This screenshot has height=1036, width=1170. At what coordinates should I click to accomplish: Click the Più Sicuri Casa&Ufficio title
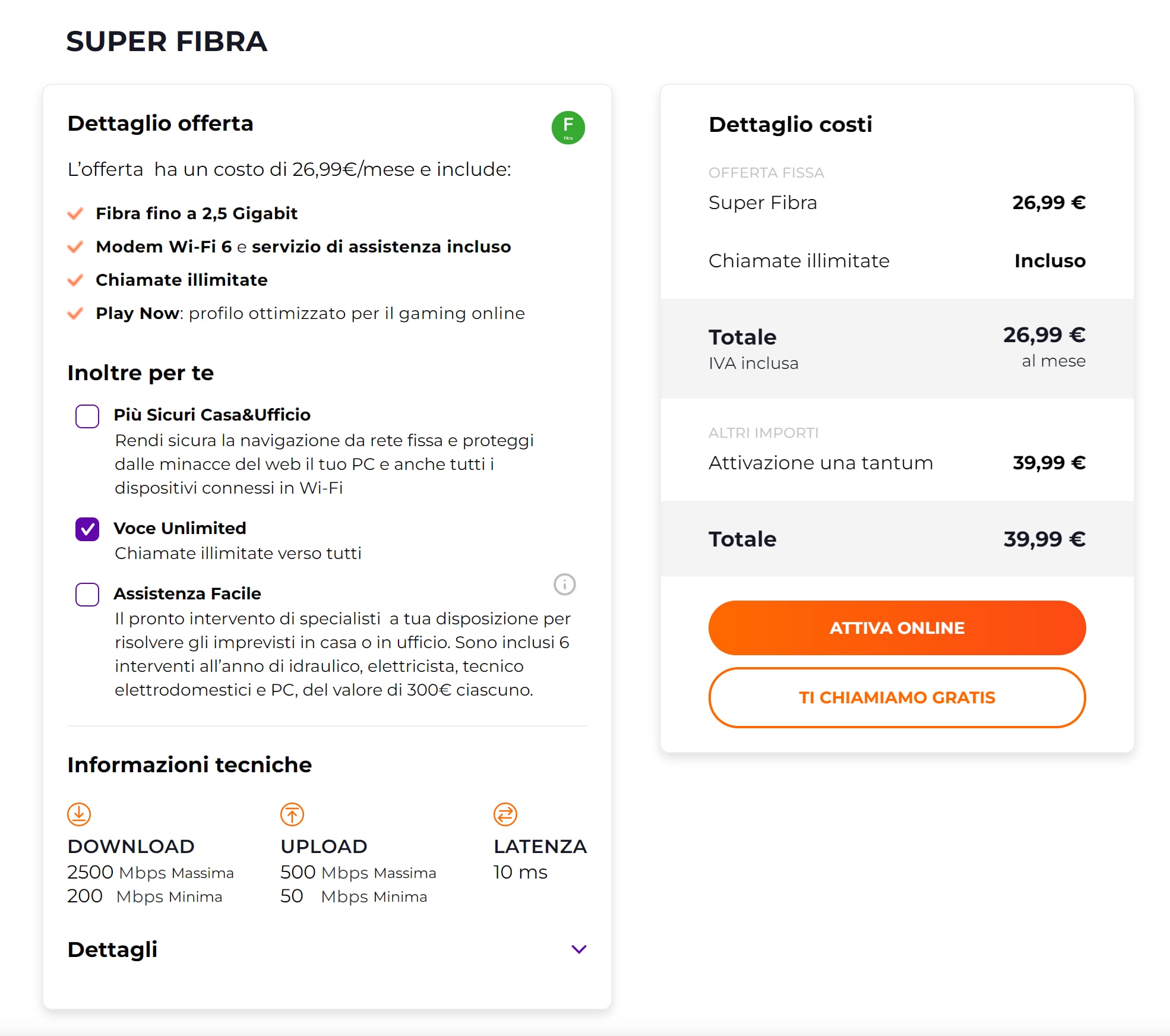point(212,415)
